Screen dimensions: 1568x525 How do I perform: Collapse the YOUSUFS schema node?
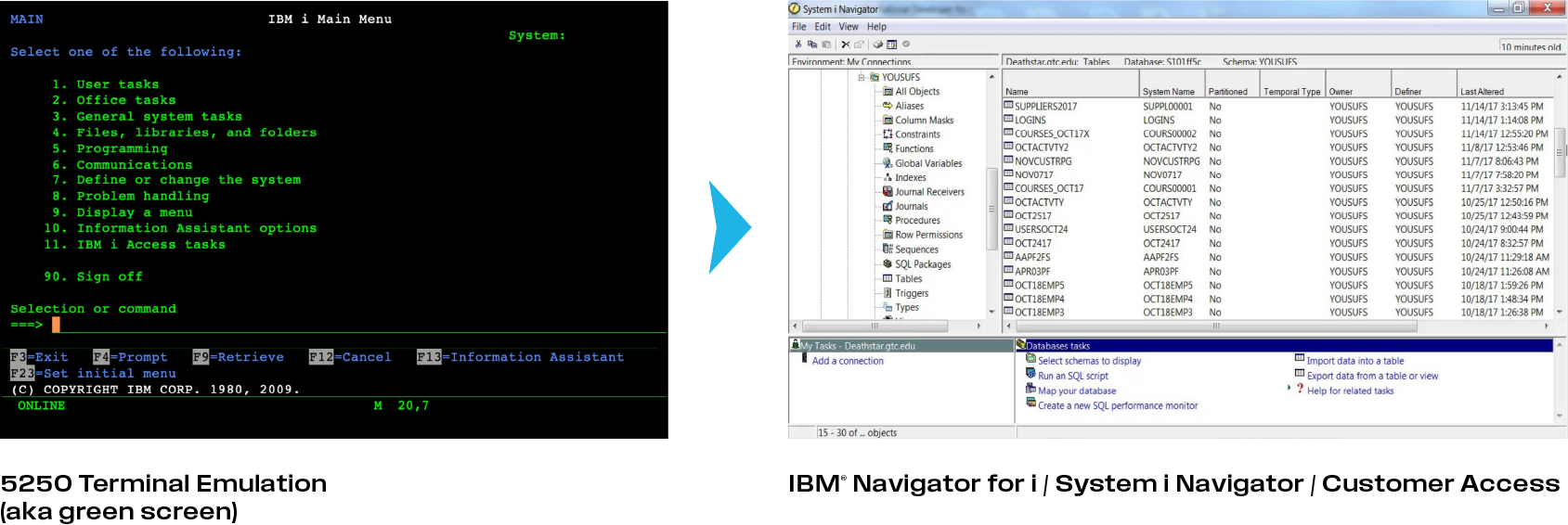[862, 77]
